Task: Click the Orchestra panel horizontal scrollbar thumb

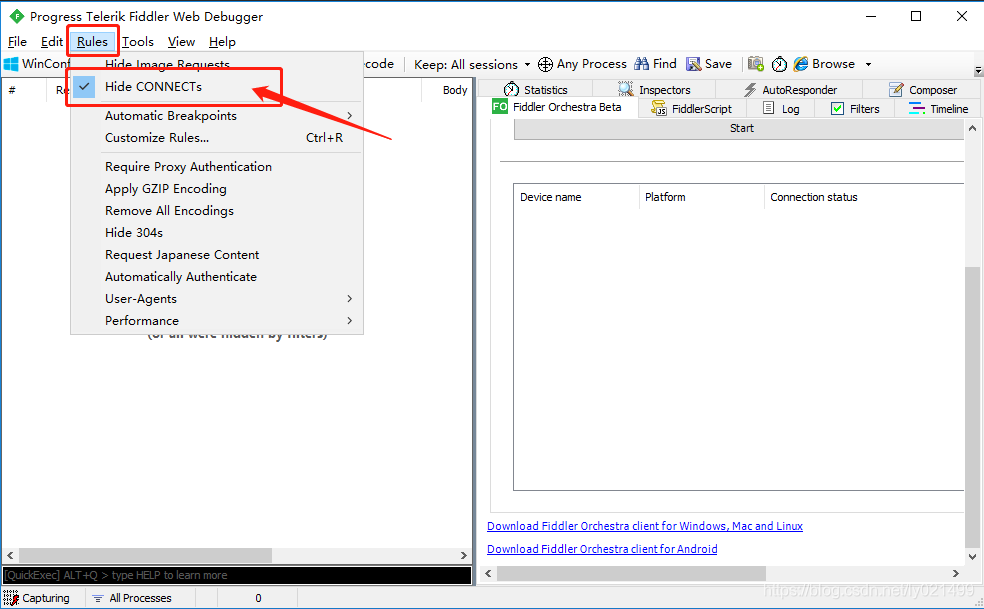Action: coord(631,573)
